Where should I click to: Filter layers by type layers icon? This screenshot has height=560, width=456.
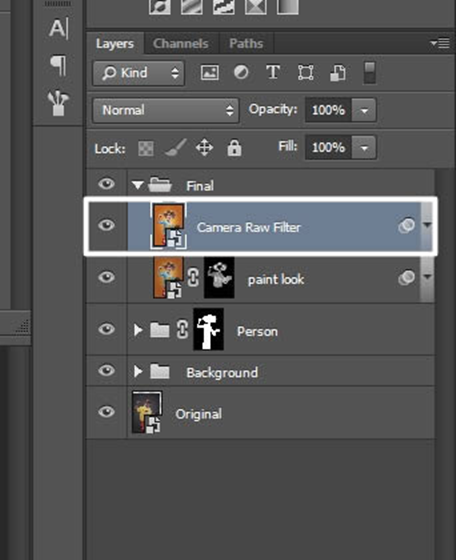[x=273, y=72]
